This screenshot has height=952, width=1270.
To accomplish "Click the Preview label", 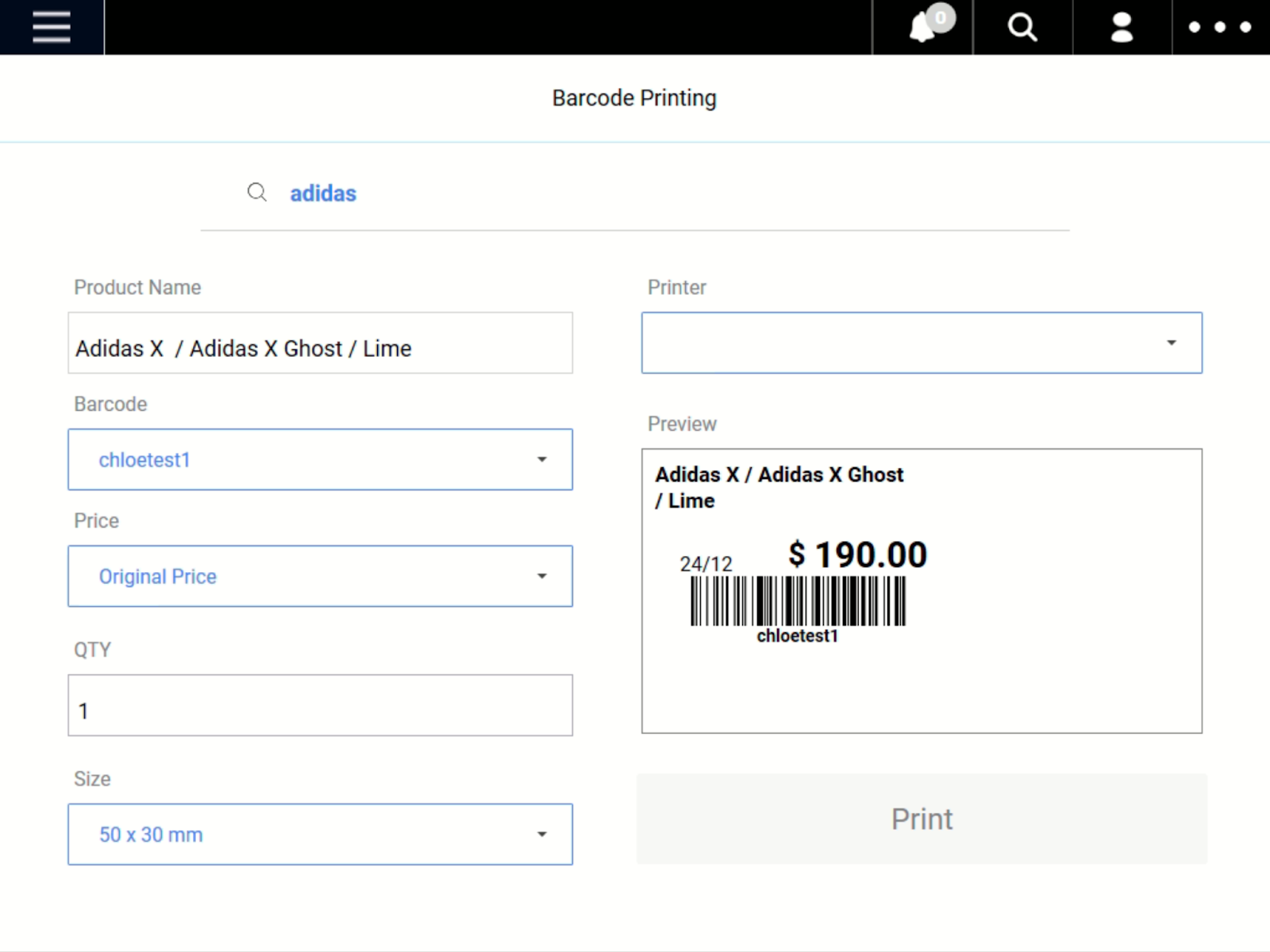I will click(x=682, y=424).
